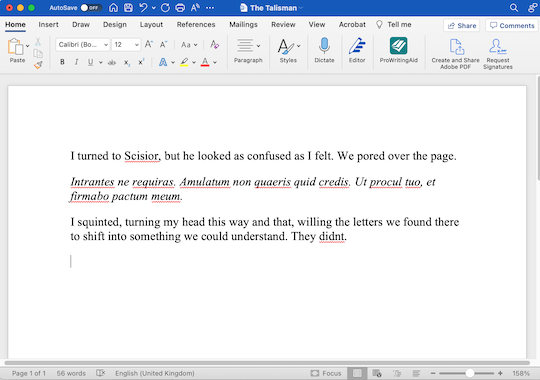Zoom out with the minus button

click(433, 373)
